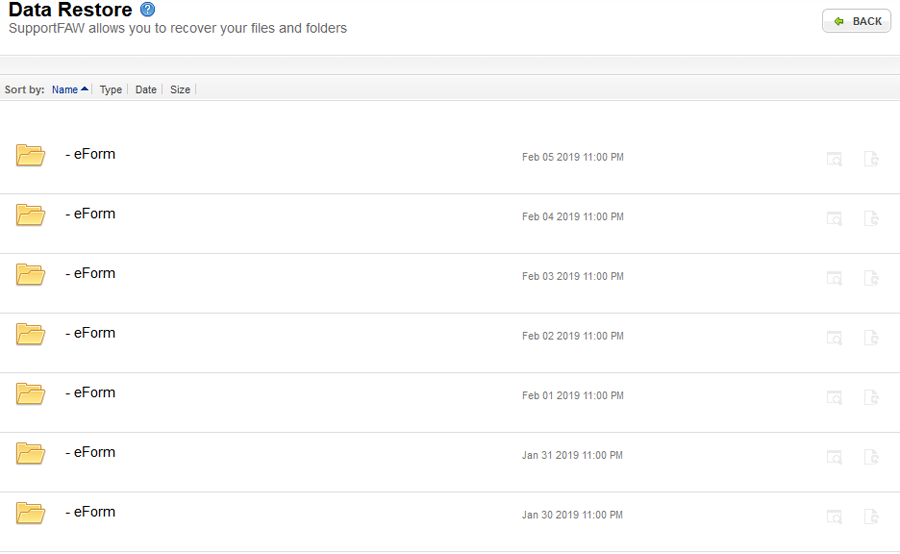Click the restore file icon for Jan 31 2019

point(871,457)
